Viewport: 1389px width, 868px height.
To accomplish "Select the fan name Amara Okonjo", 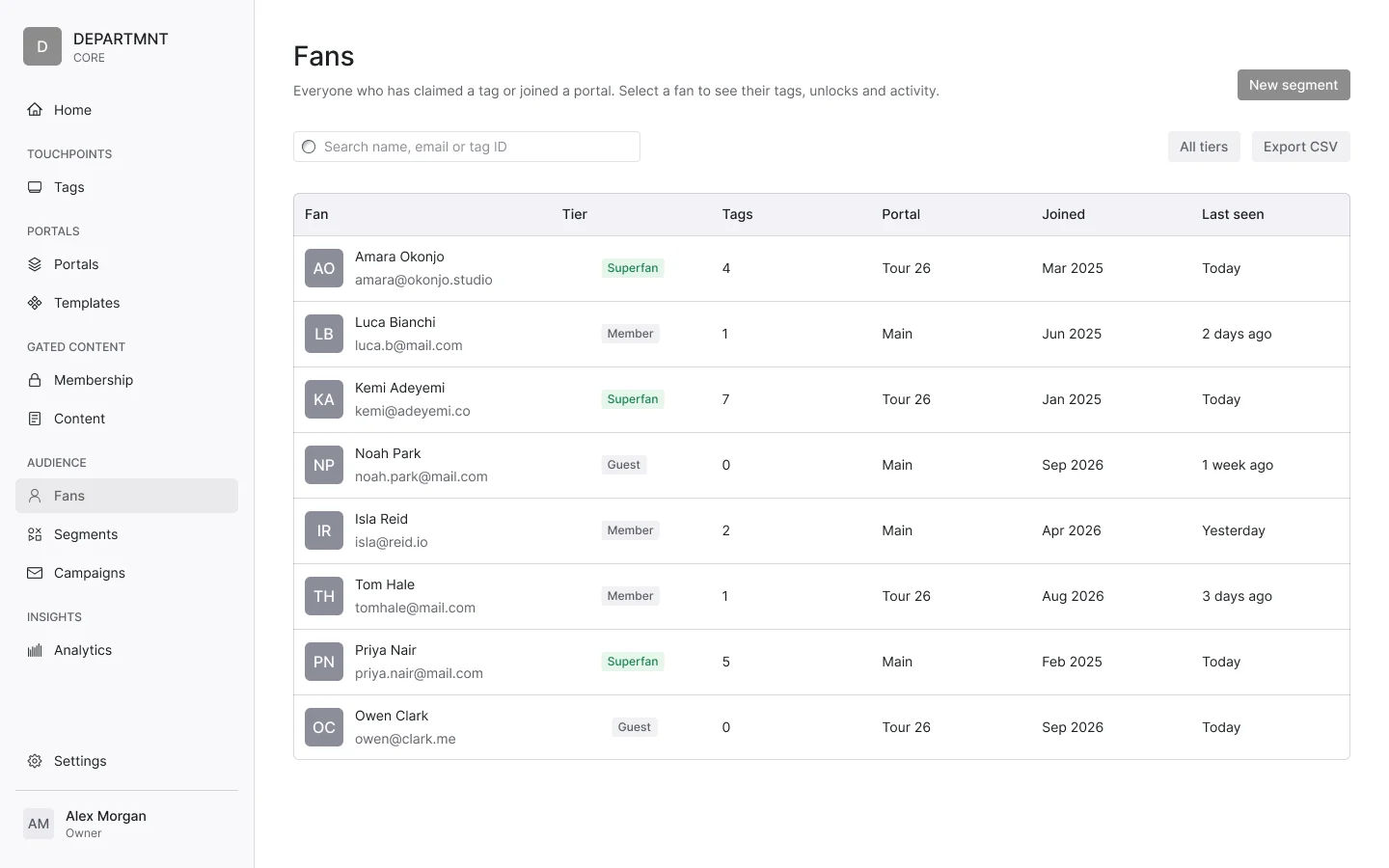I will pyautogui.click(x=399, y=257).
